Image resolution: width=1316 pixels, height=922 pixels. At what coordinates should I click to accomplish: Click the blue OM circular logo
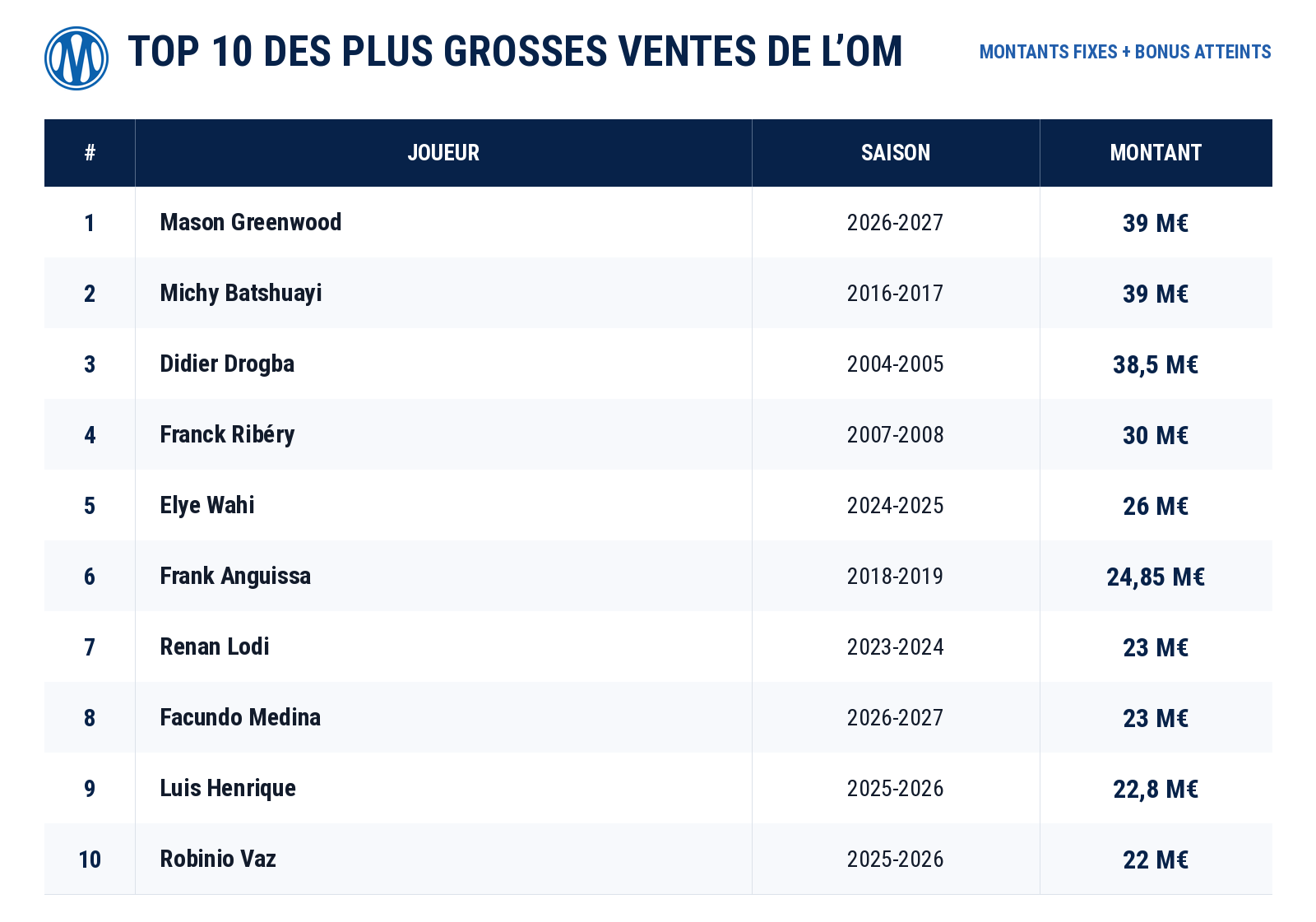point(76,58)
